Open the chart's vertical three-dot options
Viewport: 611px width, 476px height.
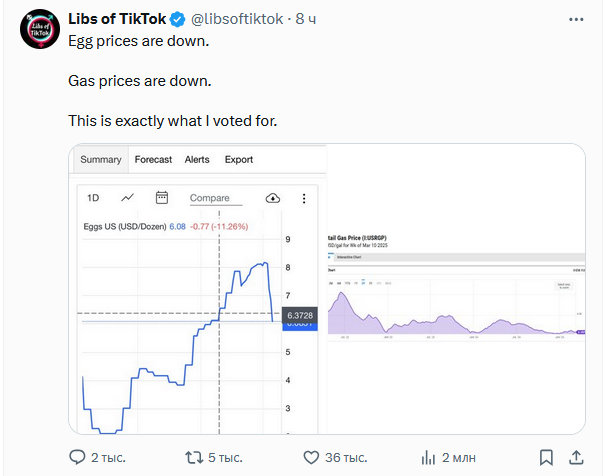[303, 198]
